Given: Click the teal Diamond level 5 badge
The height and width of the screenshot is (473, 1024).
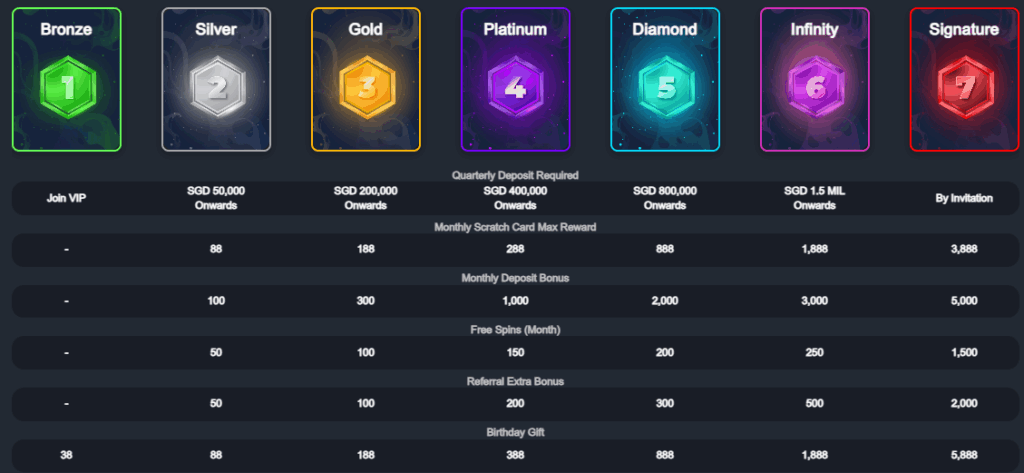Looking at the screenshot, I should [665, 88].
